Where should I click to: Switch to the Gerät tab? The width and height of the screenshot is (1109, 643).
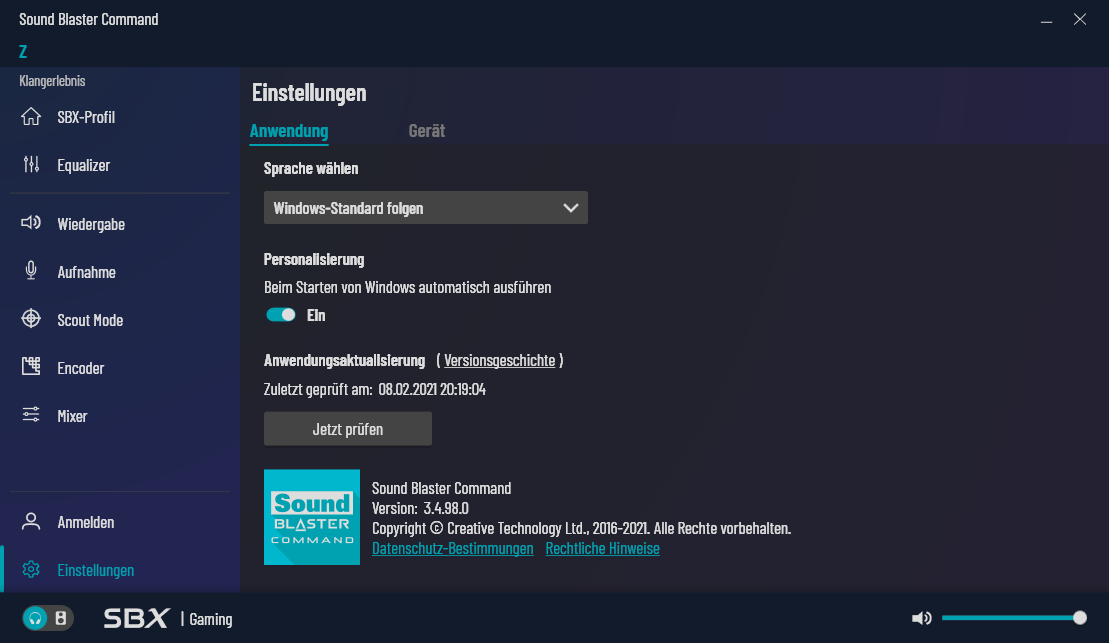point(426,131)
